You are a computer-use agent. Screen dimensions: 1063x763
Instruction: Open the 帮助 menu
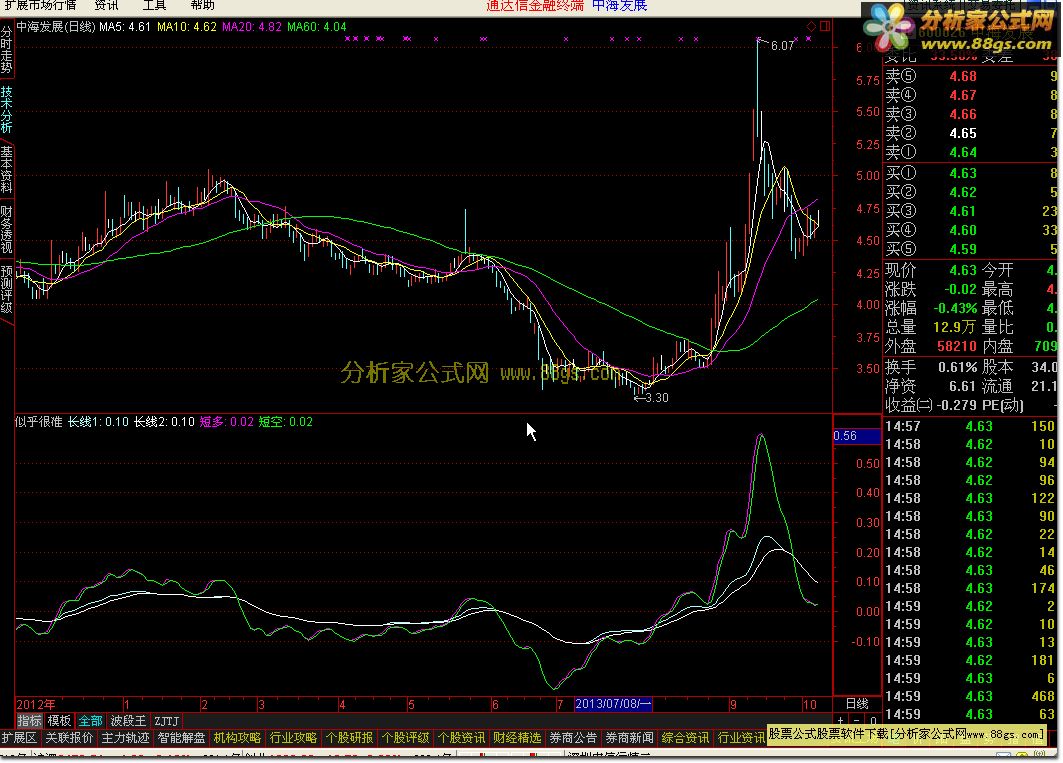203,6
